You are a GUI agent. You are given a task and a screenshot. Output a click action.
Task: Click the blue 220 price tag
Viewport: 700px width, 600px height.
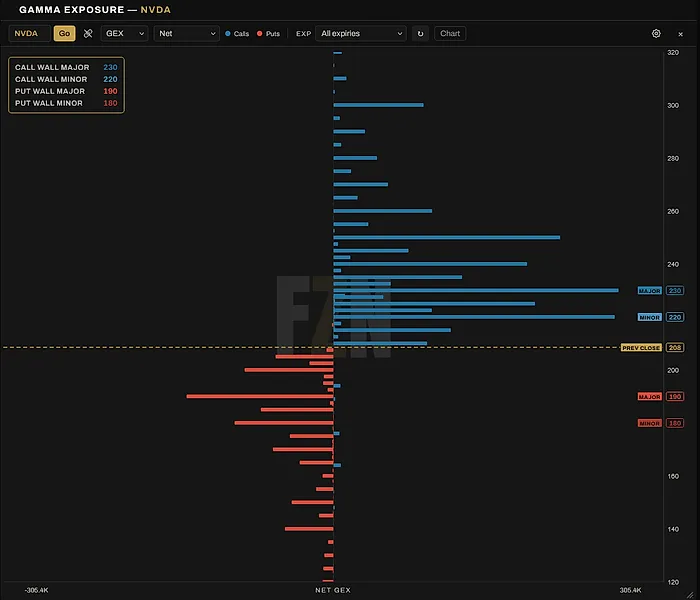pos(675,317)
